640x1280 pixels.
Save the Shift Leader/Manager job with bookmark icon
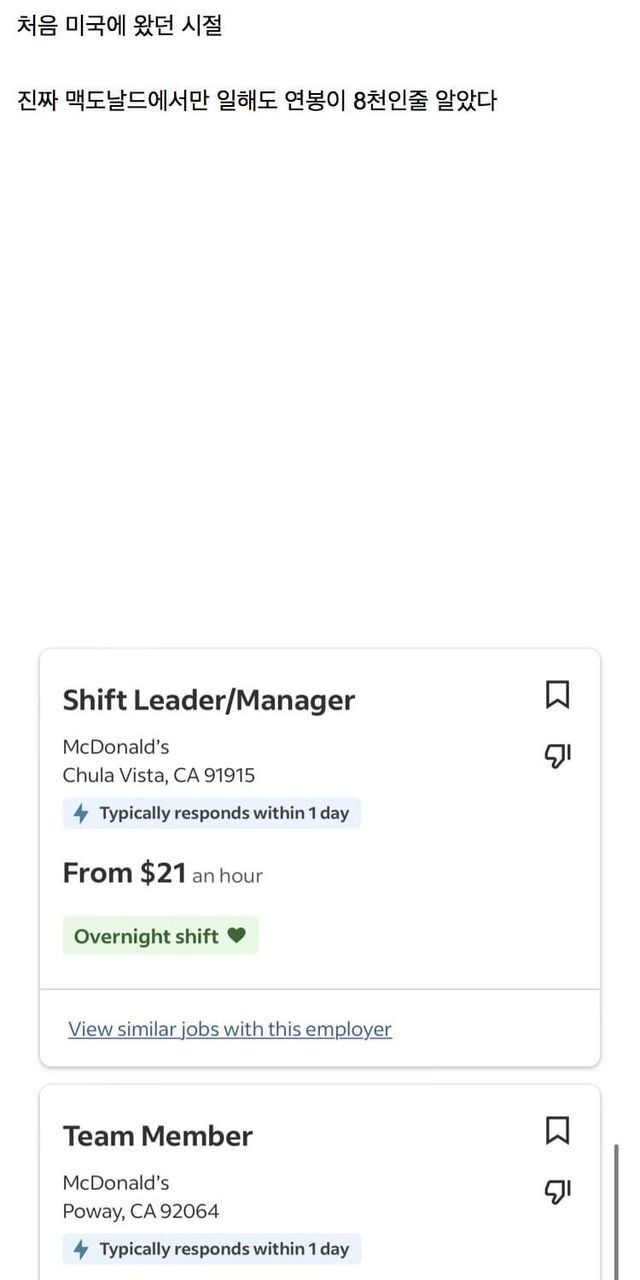[557, 694]
